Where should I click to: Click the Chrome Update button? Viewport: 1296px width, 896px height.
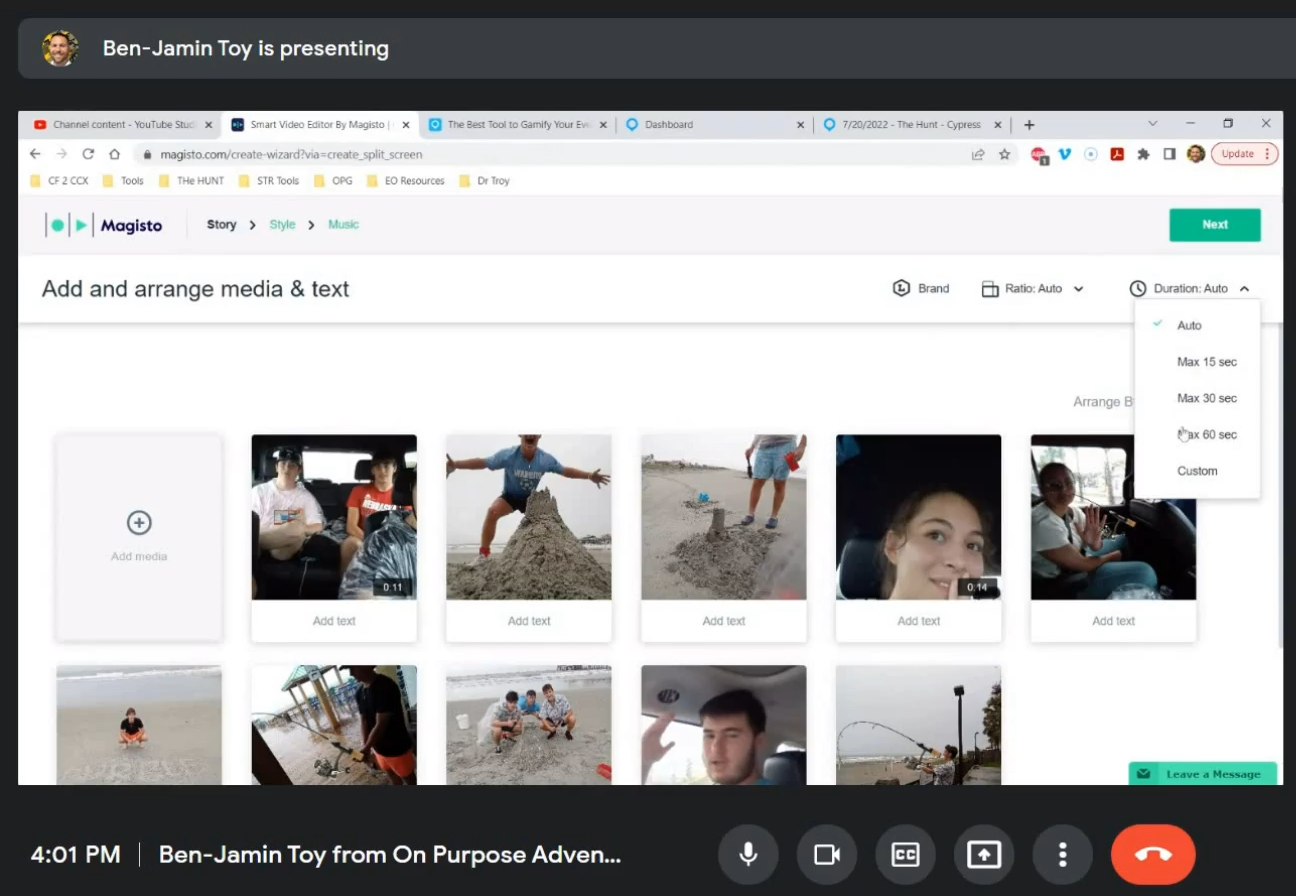tap(1245, 154)
